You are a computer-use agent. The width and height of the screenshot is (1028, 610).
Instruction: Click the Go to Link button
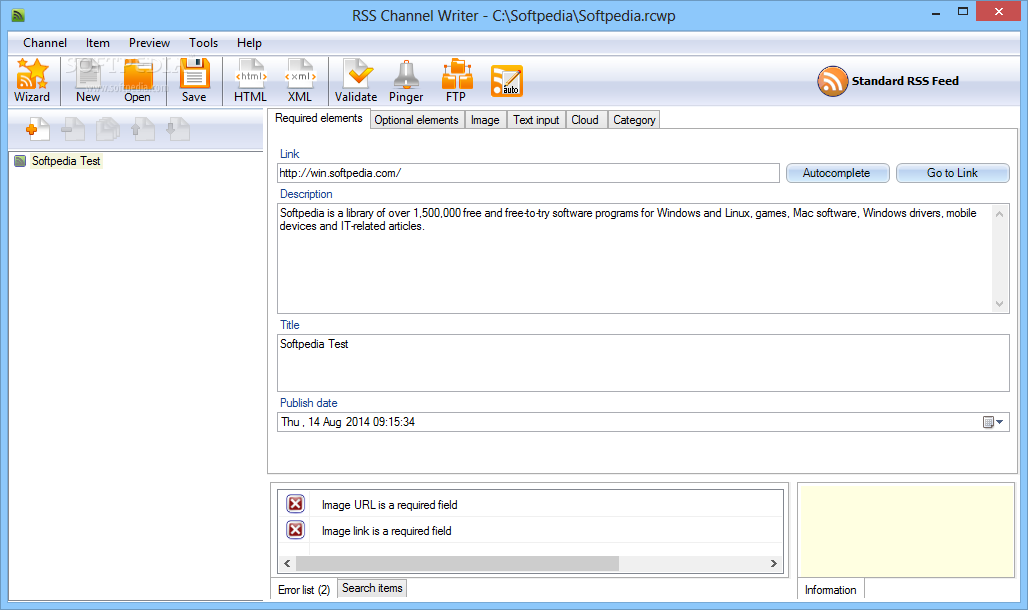click(x=953, y=173)
